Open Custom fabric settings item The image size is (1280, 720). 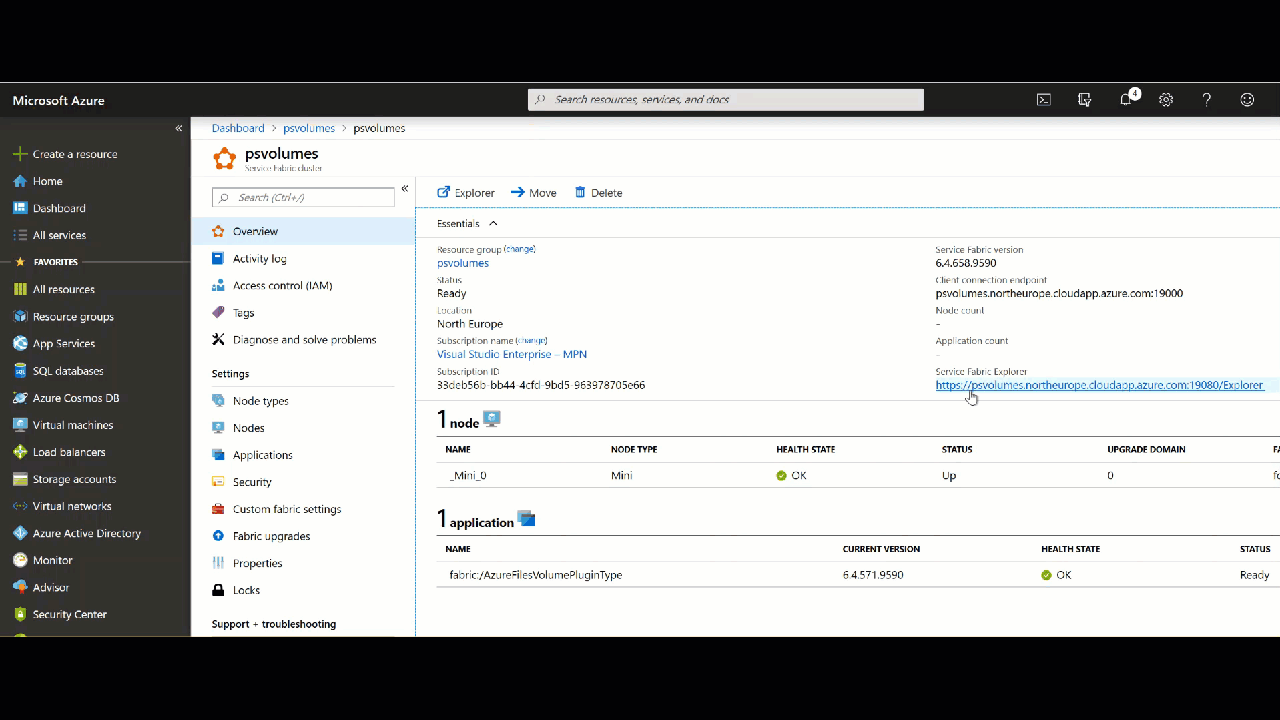click(x=303, y=509)
